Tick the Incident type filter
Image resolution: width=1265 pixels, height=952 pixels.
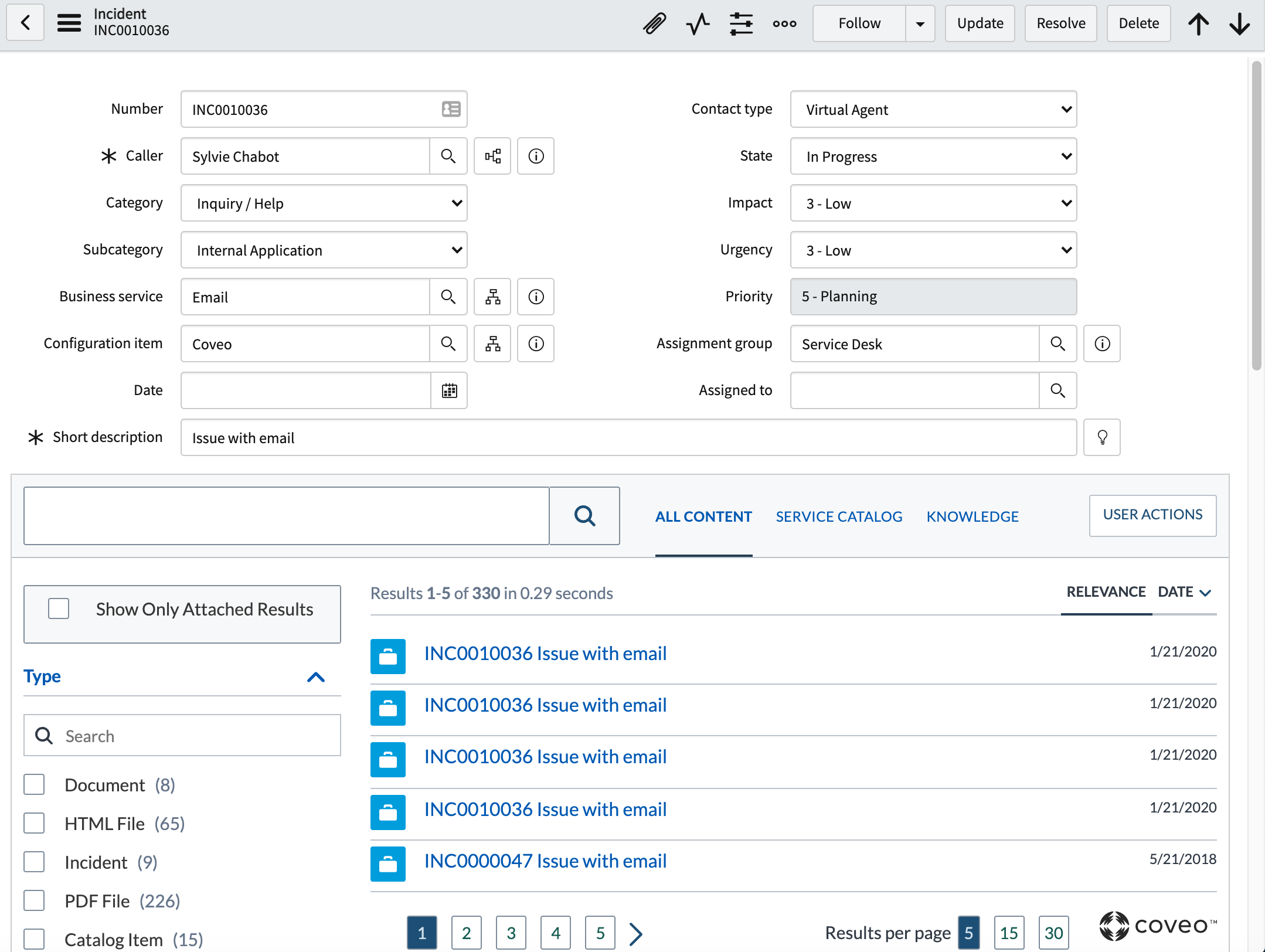pos(34,862)
